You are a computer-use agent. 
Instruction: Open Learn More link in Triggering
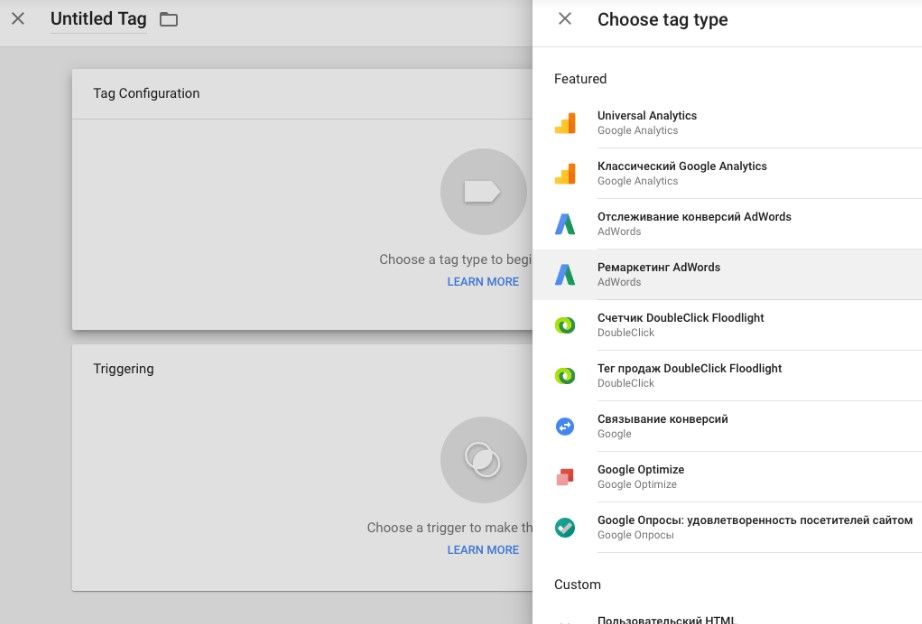(x=483, y=550)
